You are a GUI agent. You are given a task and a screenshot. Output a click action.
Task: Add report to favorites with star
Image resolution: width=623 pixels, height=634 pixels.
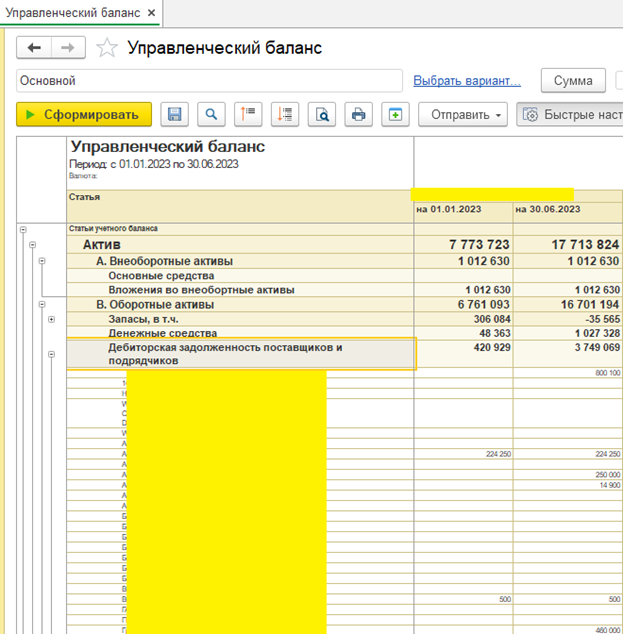107,48
